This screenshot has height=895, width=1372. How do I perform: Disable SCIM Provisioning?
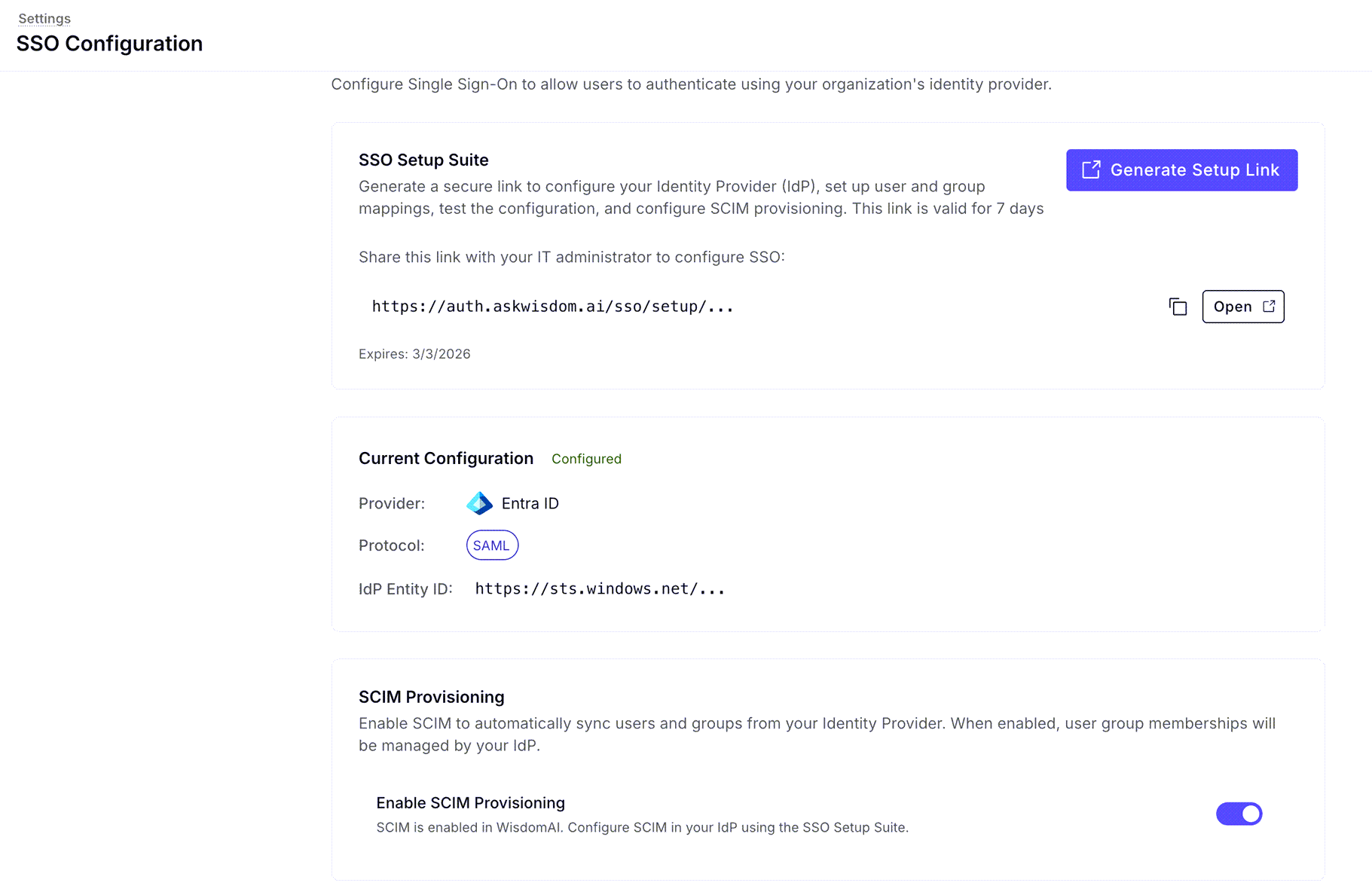tap(1239, 814)
